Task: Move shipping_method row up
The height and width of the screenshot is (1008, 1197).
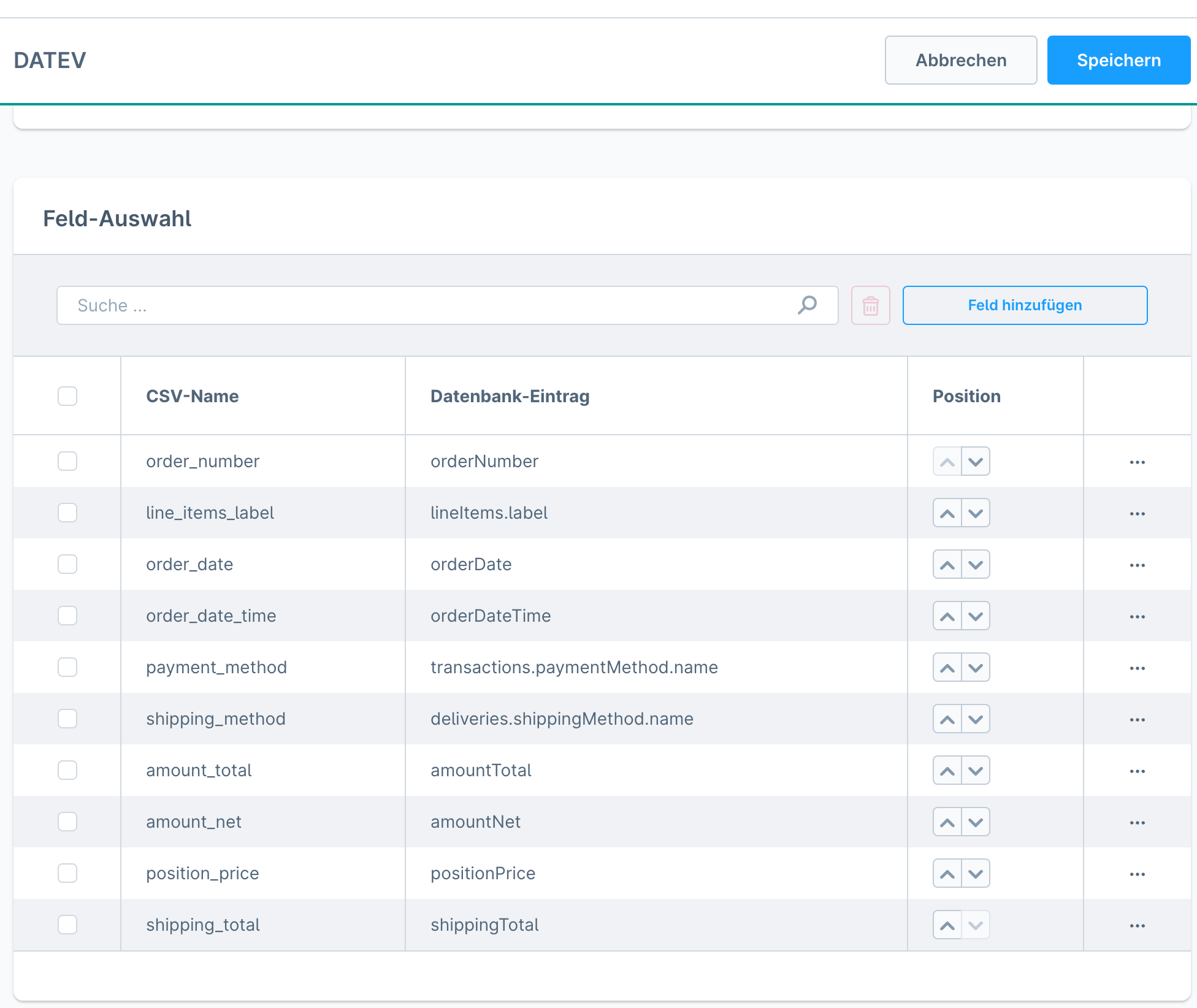Action: [947, 719]
